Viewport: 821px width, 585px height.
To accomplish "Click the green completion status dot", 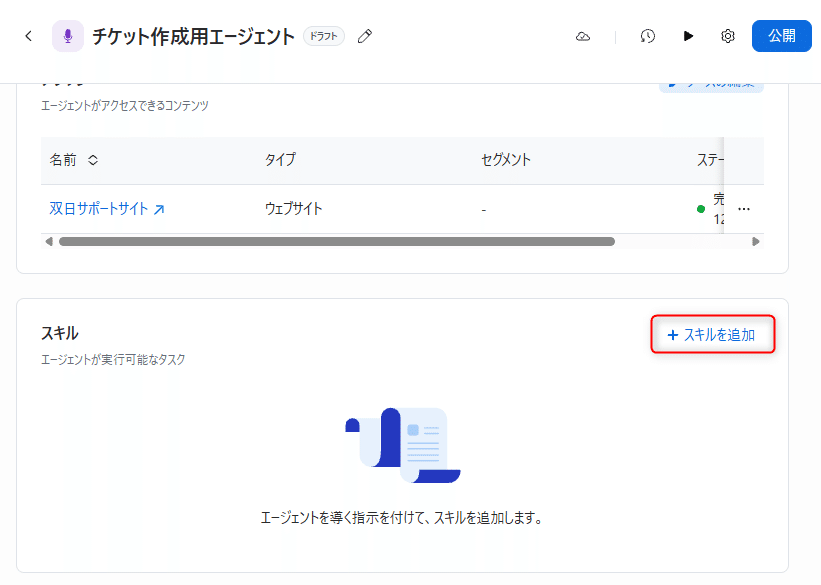I will click(699, 209).
